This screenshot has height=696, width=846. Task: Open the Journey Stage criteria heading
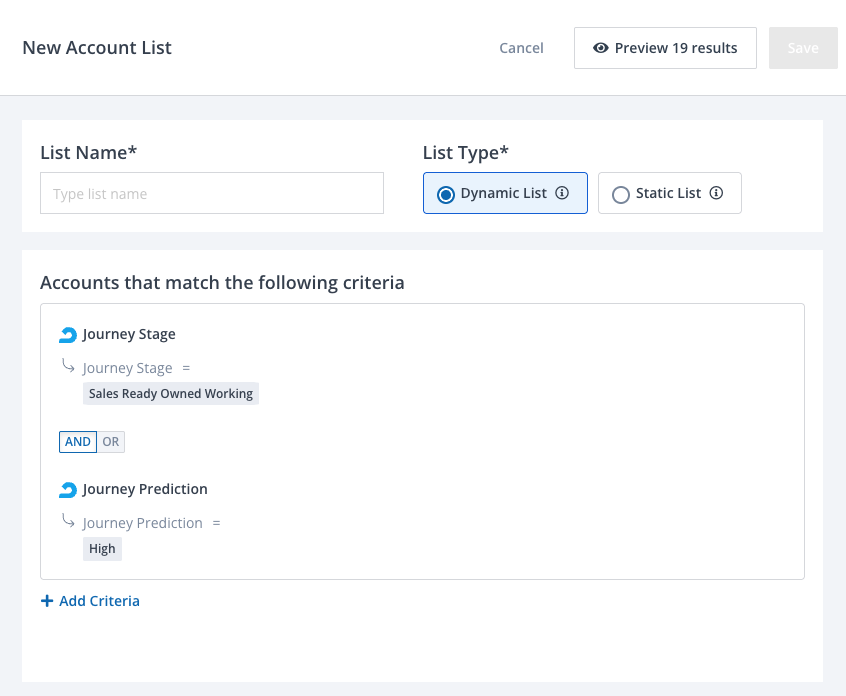(129, 335)
